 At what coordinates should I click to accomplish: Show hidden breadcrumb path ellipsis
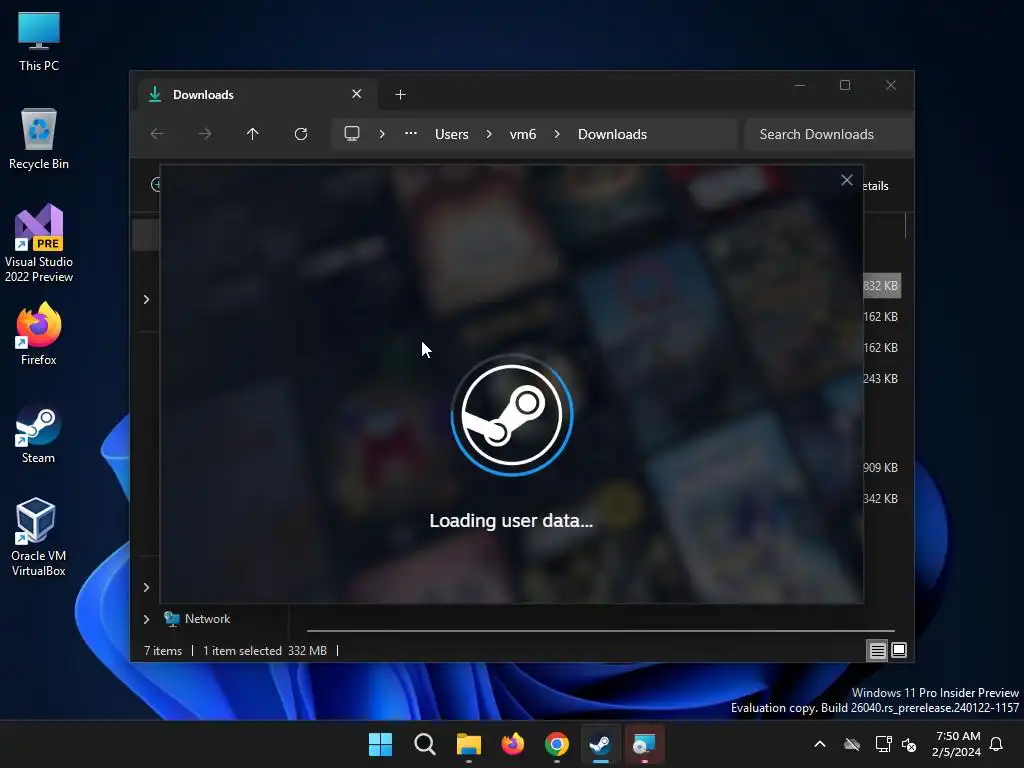tap(411, 133)
